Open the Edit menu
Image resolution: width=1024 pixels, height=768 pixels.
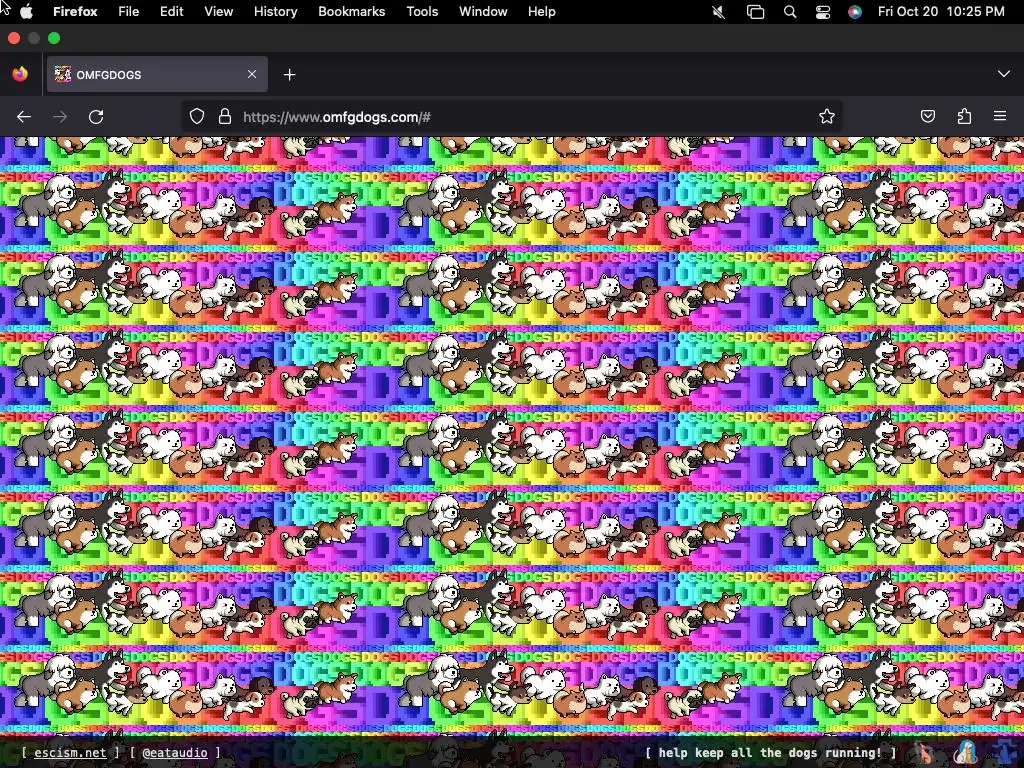click(172, 12)
